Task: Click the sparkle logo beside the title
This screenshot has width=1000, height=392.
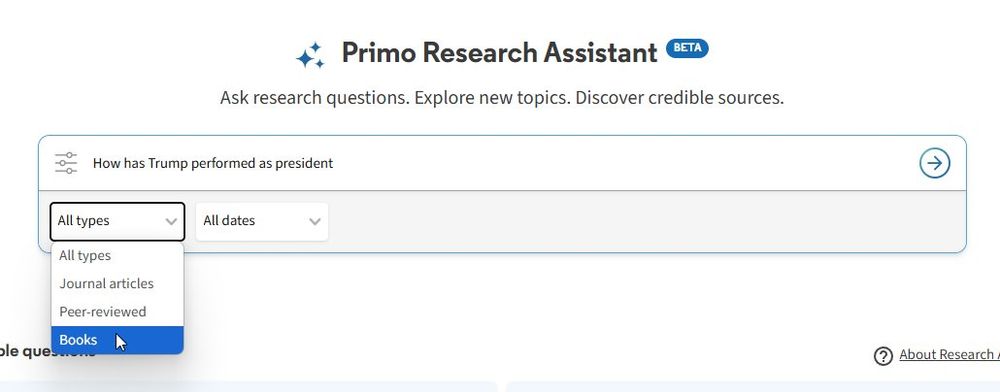Action: coord(311,56)
